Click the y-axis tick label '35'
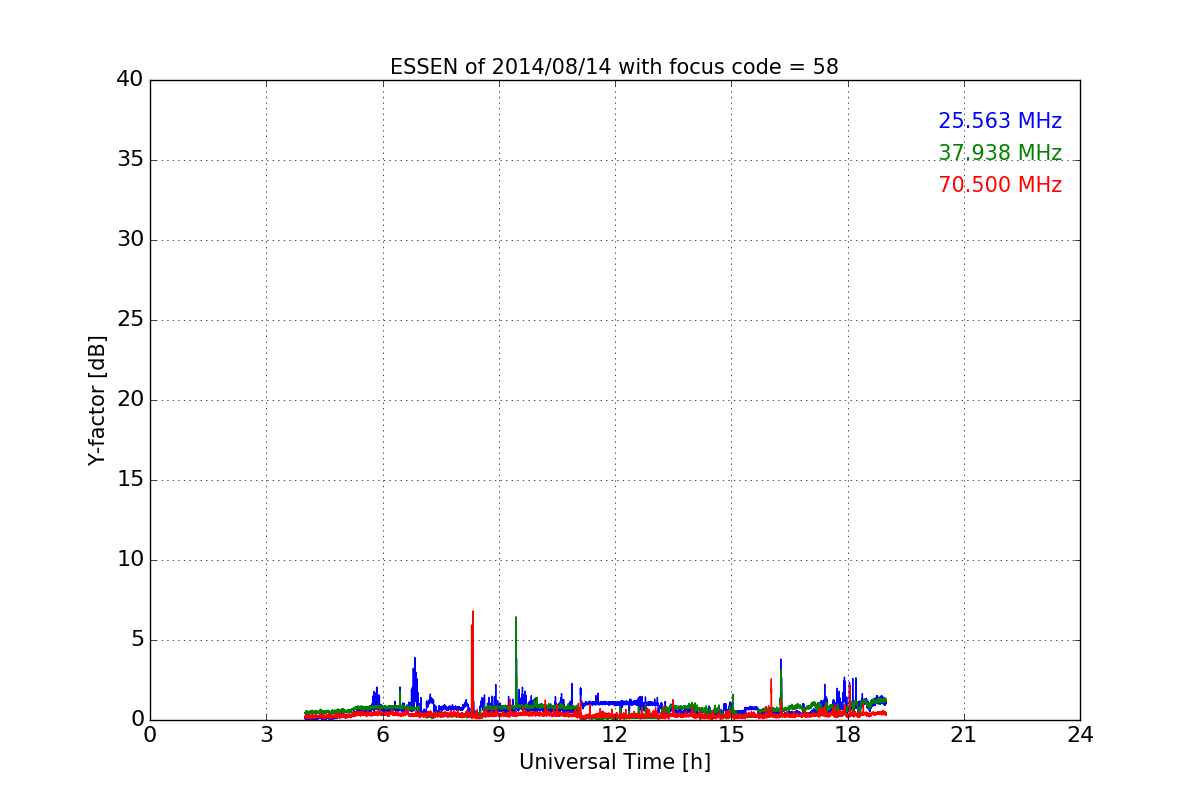 point(130,160)
